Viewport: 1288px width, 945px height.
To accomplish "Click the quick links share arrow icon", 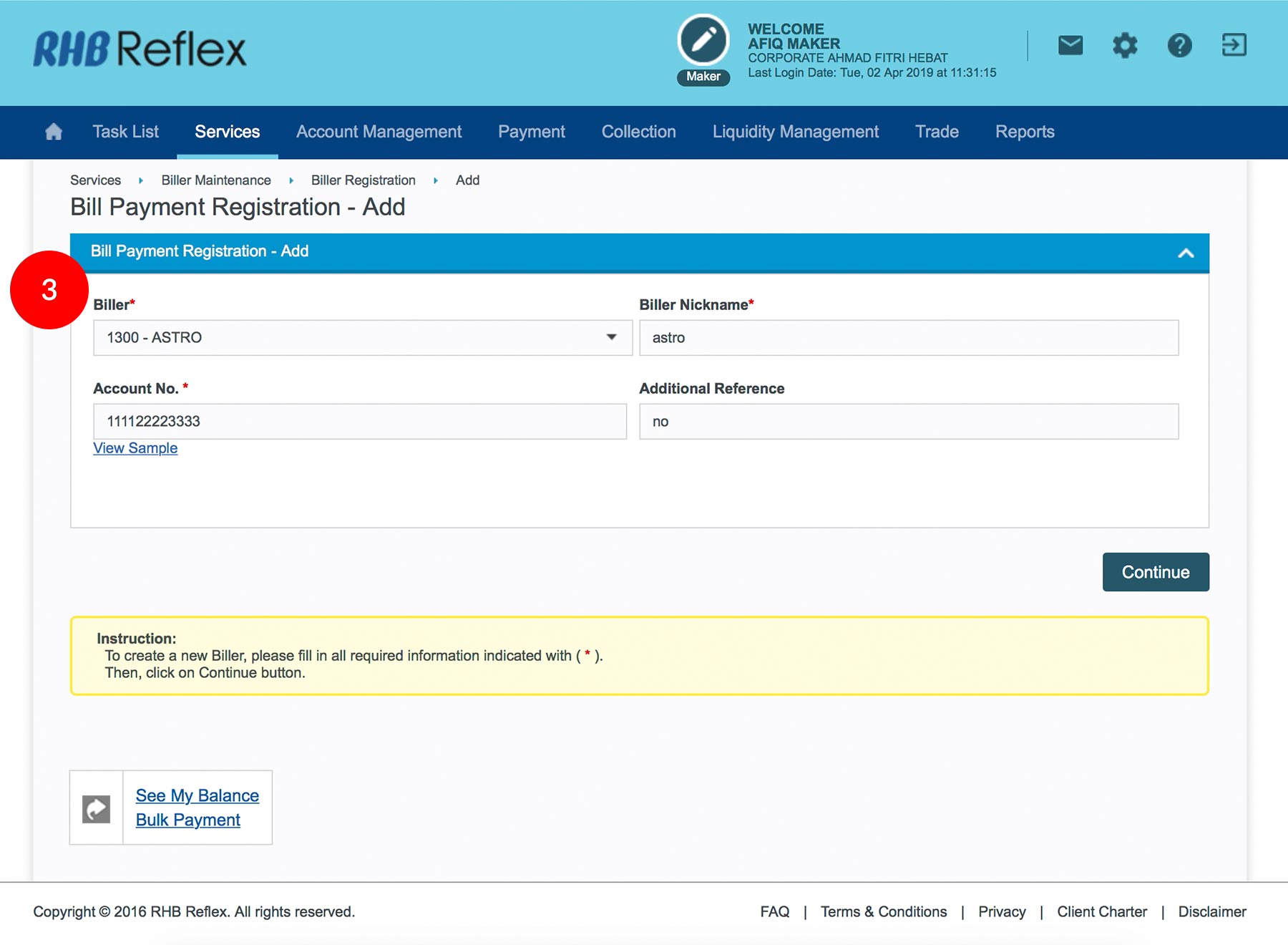I will click(x=97, y=808).
